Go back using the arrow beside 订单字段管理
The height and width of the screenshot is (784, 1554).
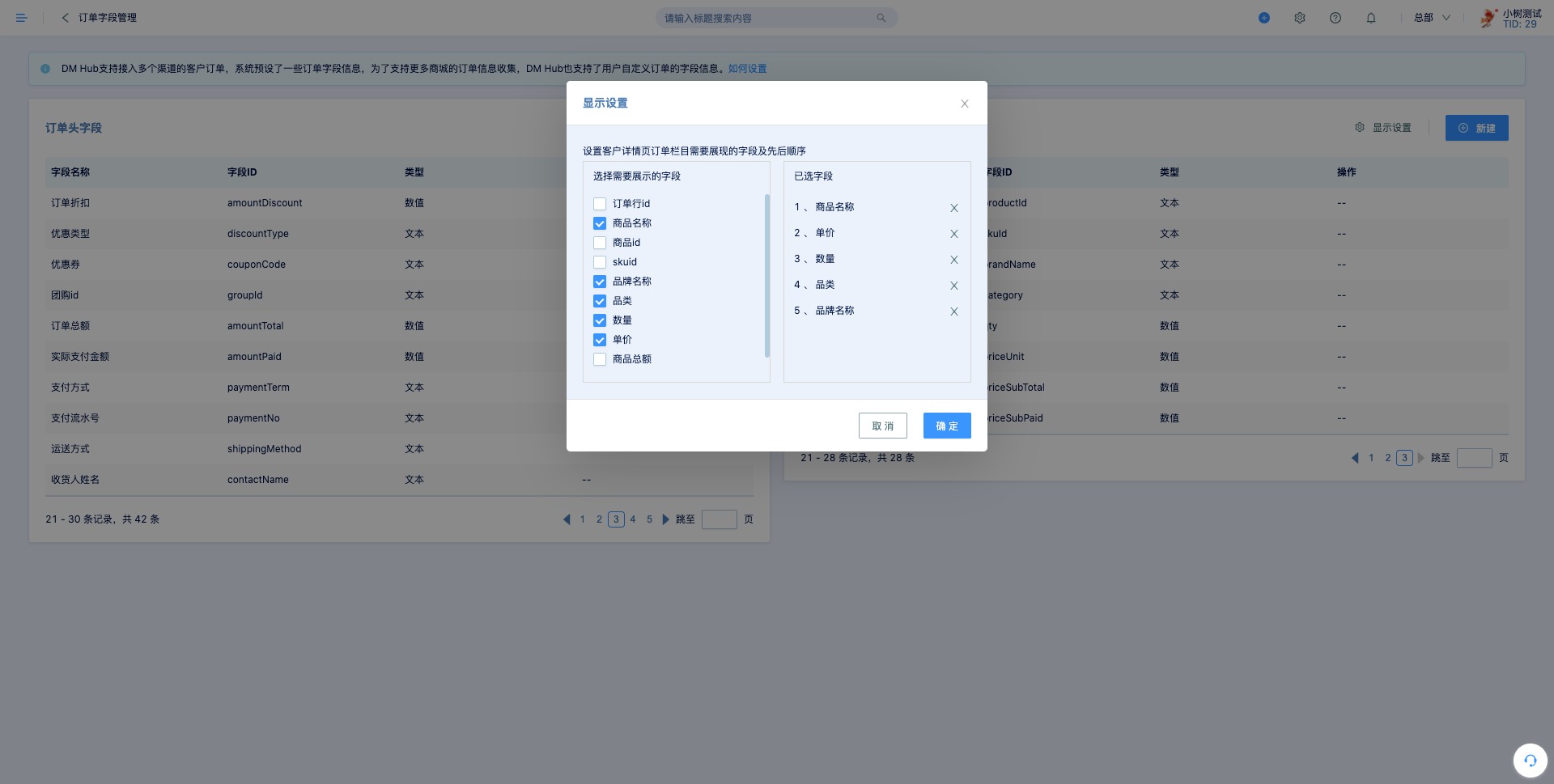[x=65, y=18]
